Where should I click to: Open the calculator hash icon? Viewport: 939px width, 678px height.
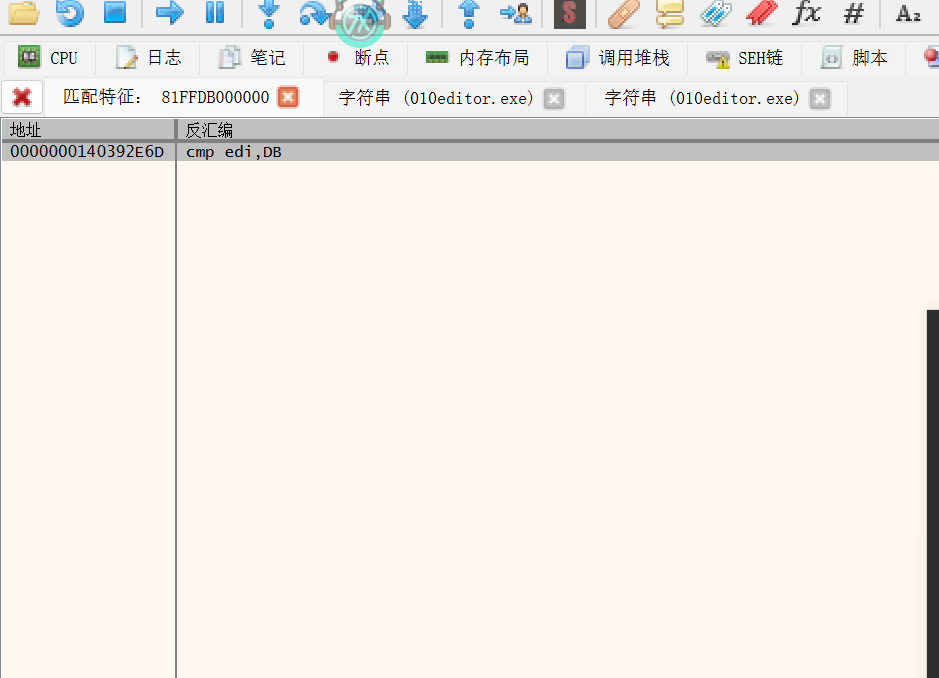(x=853, y=13)
